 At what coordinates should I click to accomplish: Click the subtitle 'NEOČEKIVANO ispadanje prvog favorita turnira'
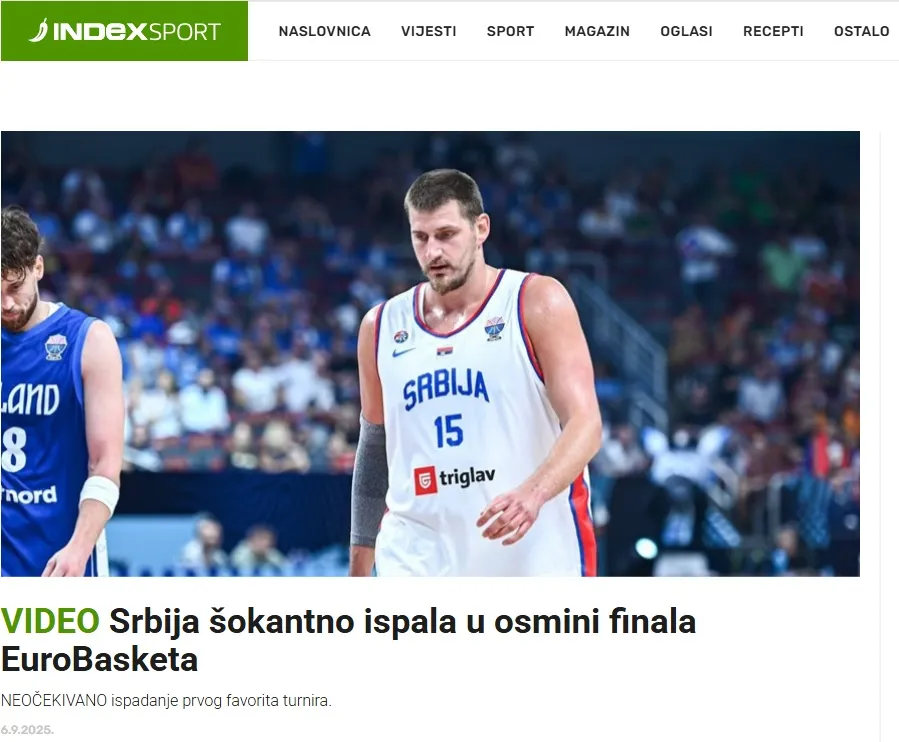click(166, 701)
